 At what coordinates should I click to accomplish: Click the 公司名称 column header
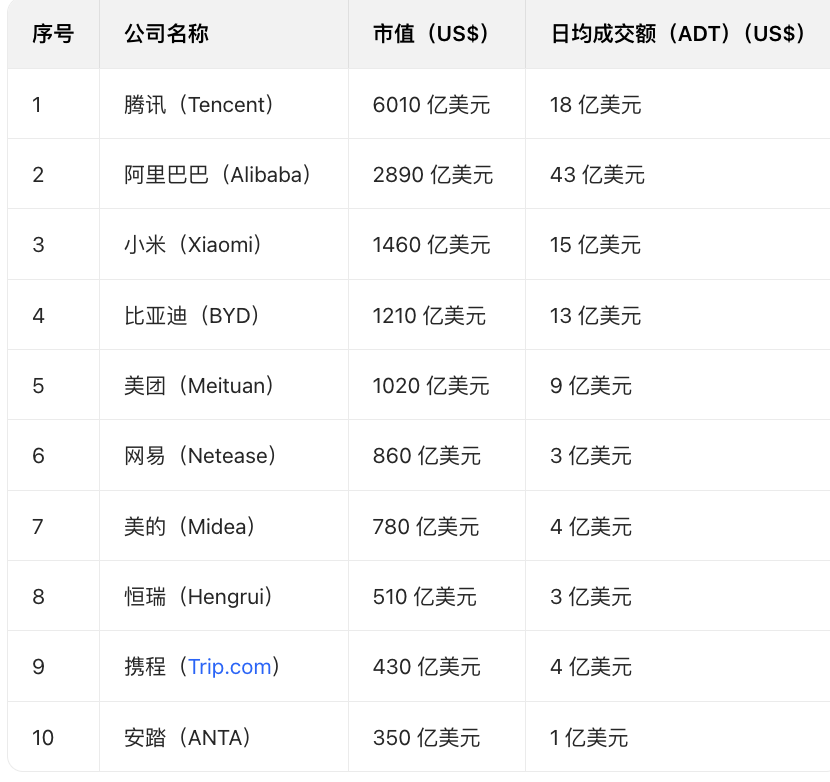click(166, 34)
